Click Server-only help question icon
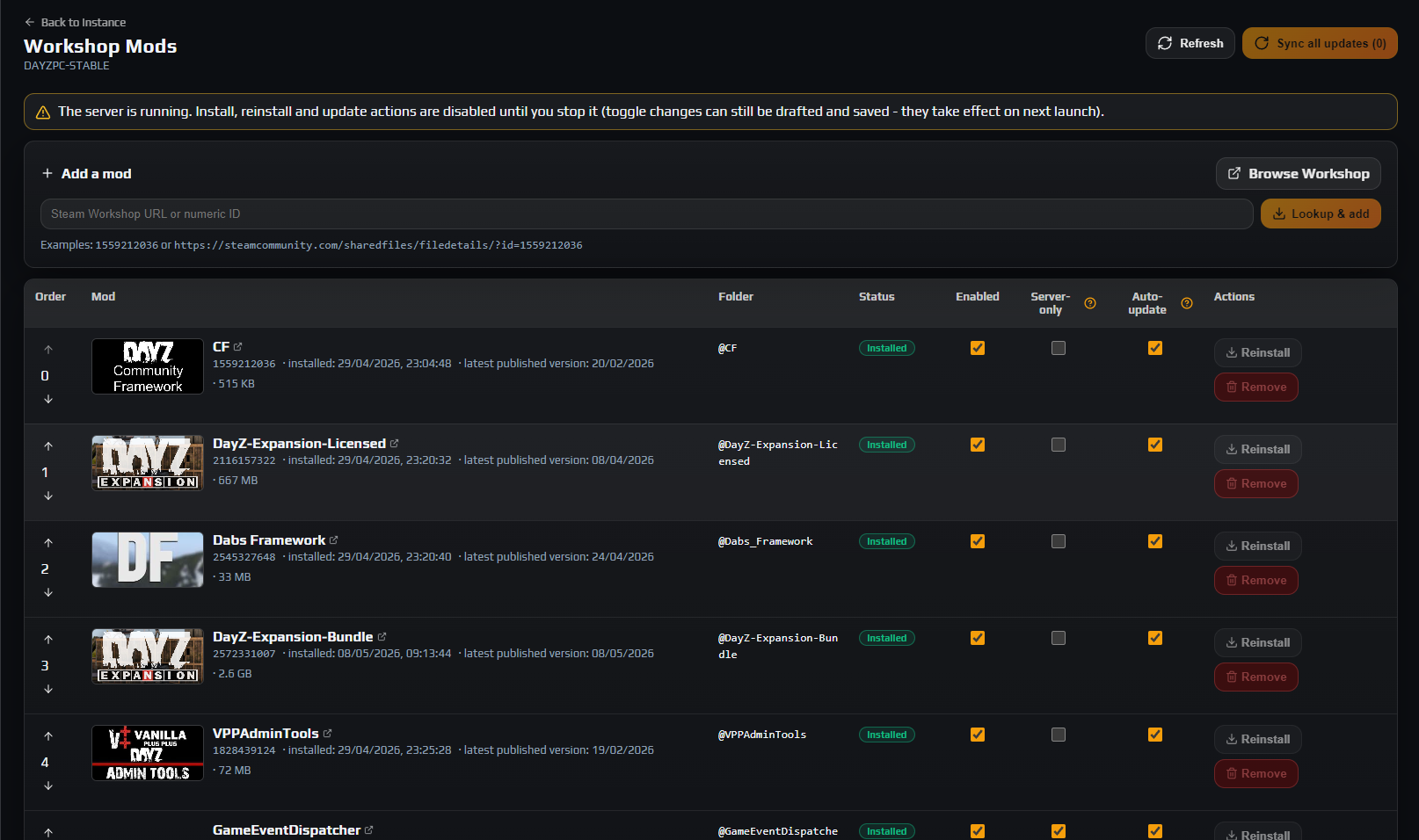This screenshot has width=1419, height=840. (x=1090, y=303)
